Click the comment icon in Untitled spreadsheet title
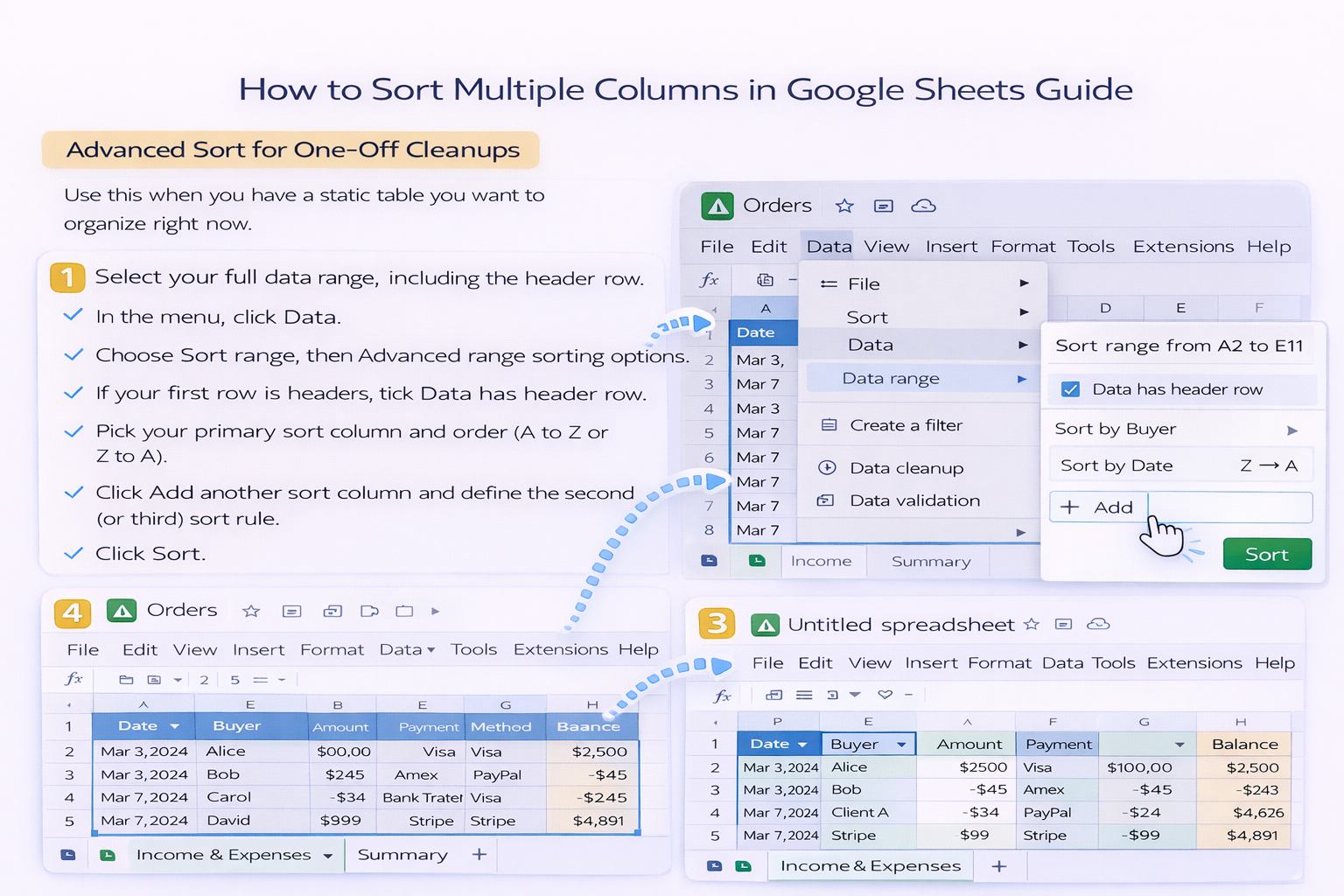 1063,624
